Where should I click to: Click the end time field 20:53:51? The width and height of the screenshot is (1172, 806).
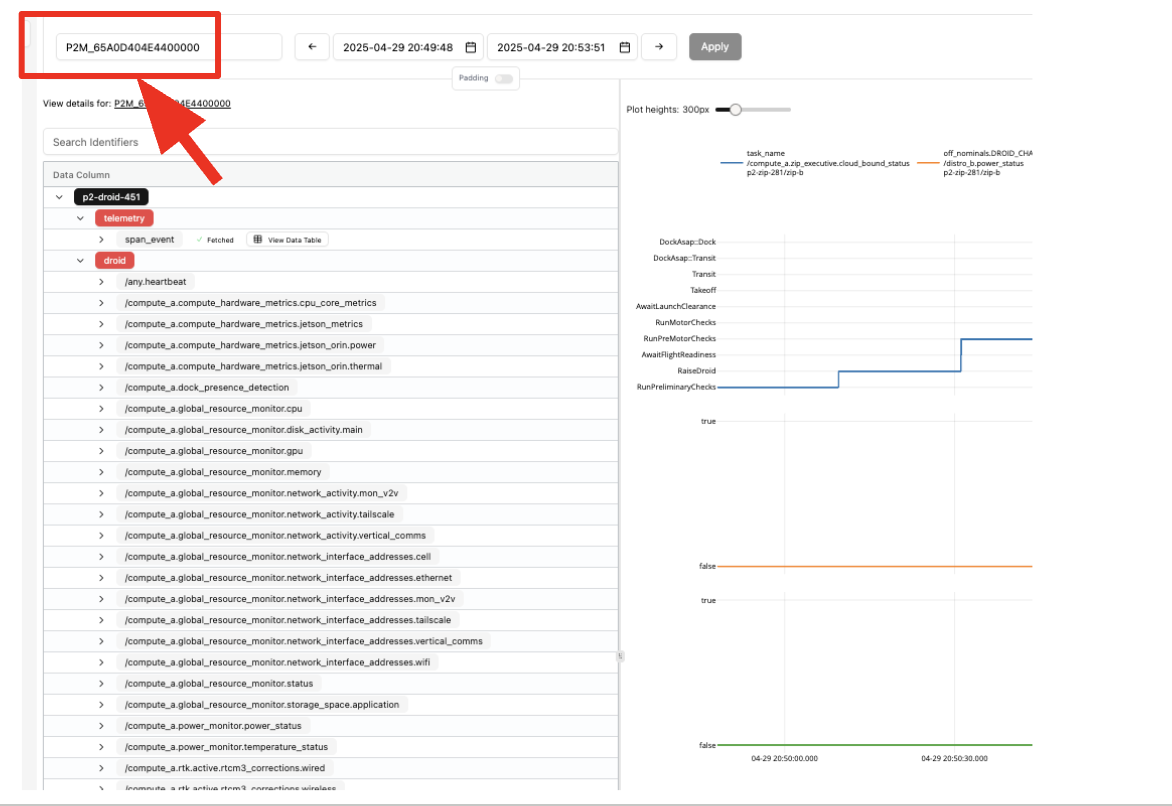click(562, 47)
